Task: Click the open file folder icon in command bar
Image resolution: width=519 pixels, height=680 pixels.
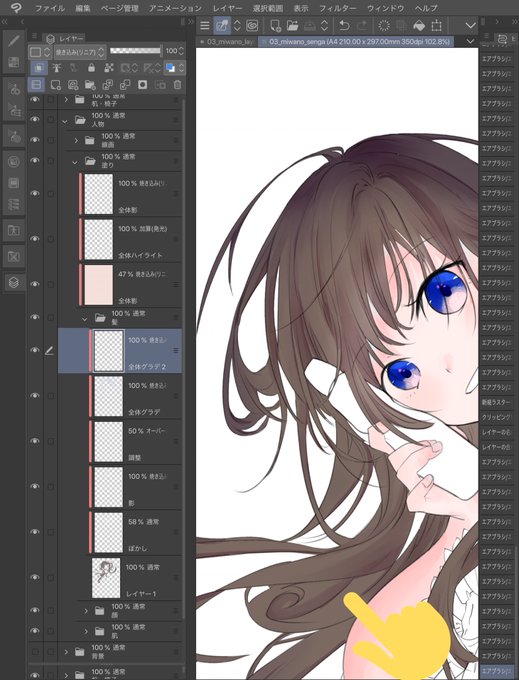Action: point(293,26)
